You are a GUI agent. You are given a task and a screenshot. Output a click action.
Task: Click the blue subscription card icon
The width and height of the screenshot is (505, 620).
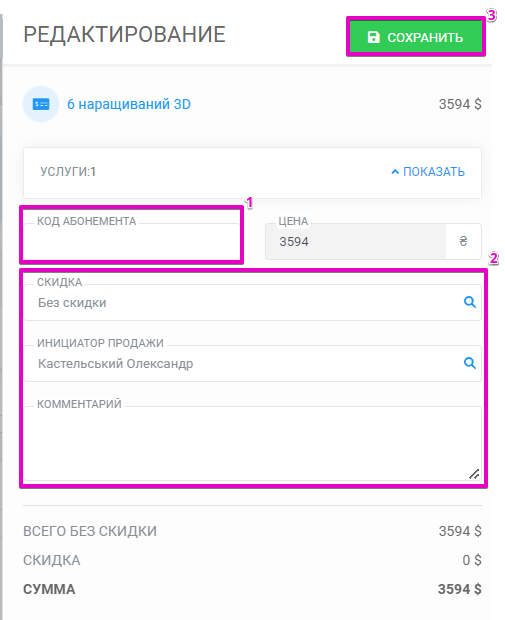(x=41, y=104)
